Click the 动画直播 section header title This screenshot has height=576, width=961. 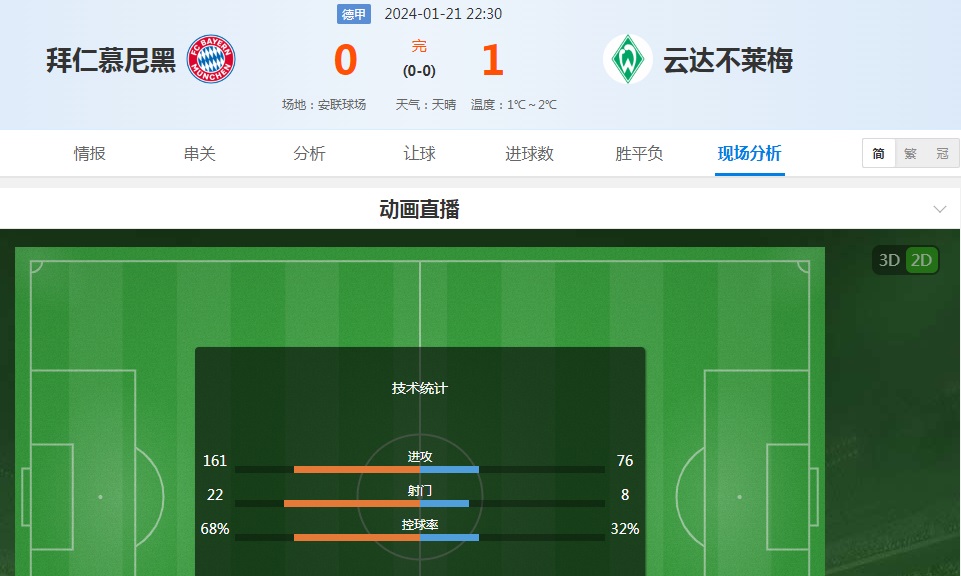click(x=420, y=209)
